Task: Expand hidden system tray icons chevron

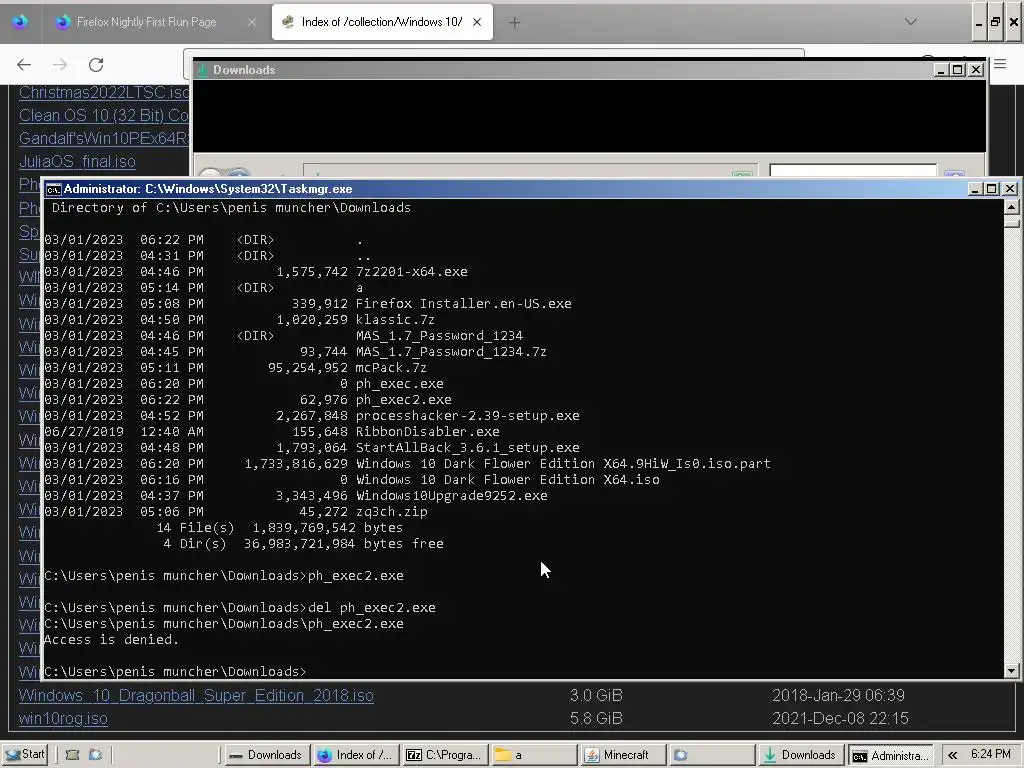Action: [x=953, y=755]
